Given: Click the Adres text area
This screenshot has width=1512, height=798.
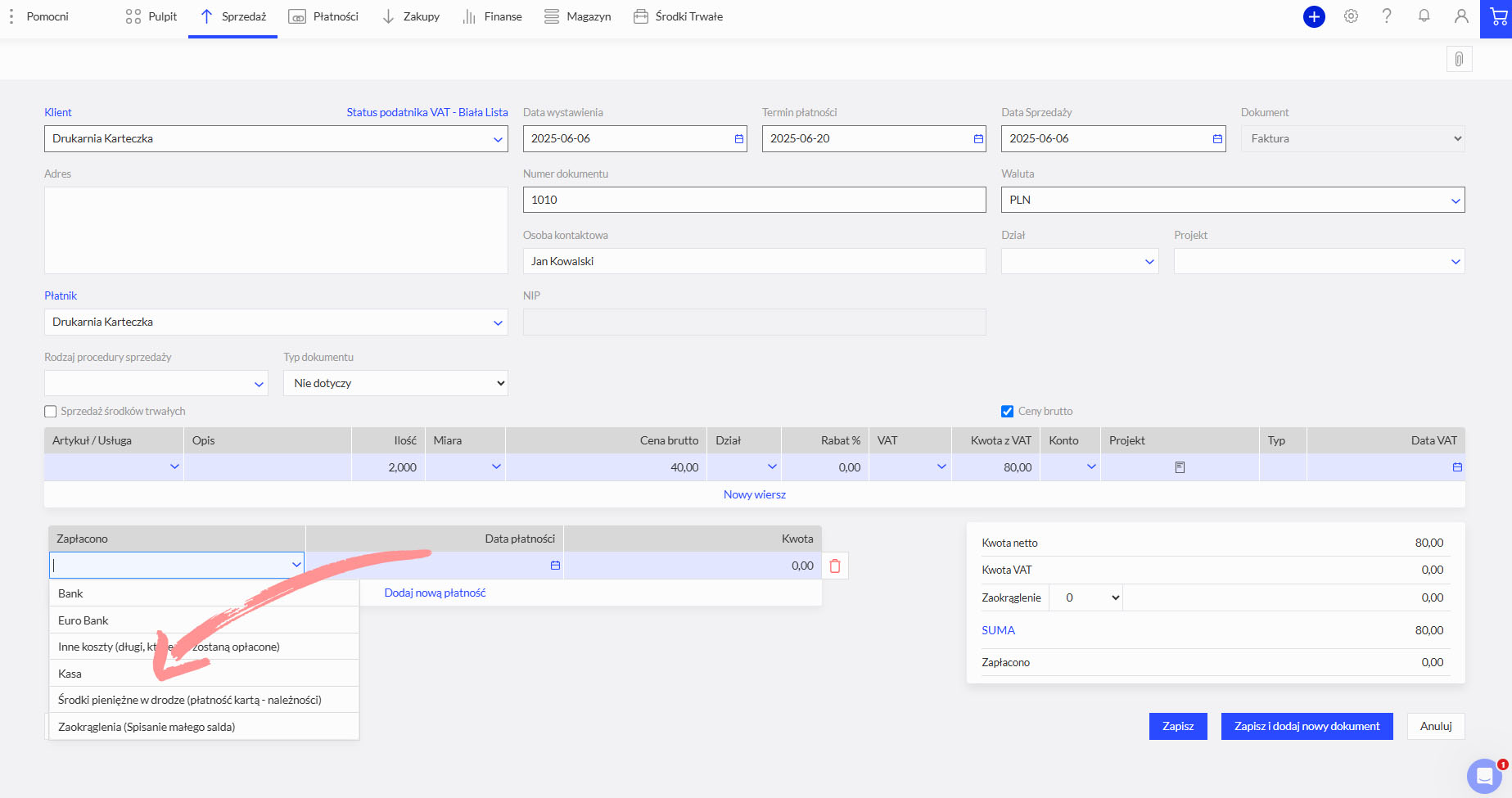Looking at the screenshot, I should tap(276, 230).
